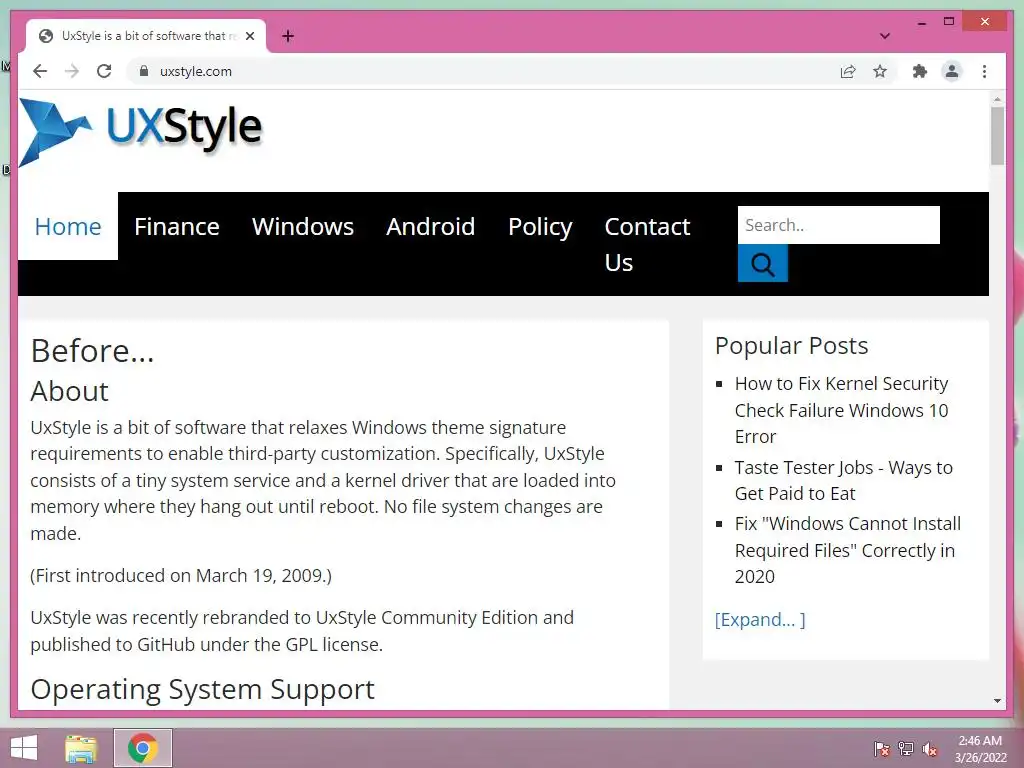View site info via the lock icon

point(144,71)
